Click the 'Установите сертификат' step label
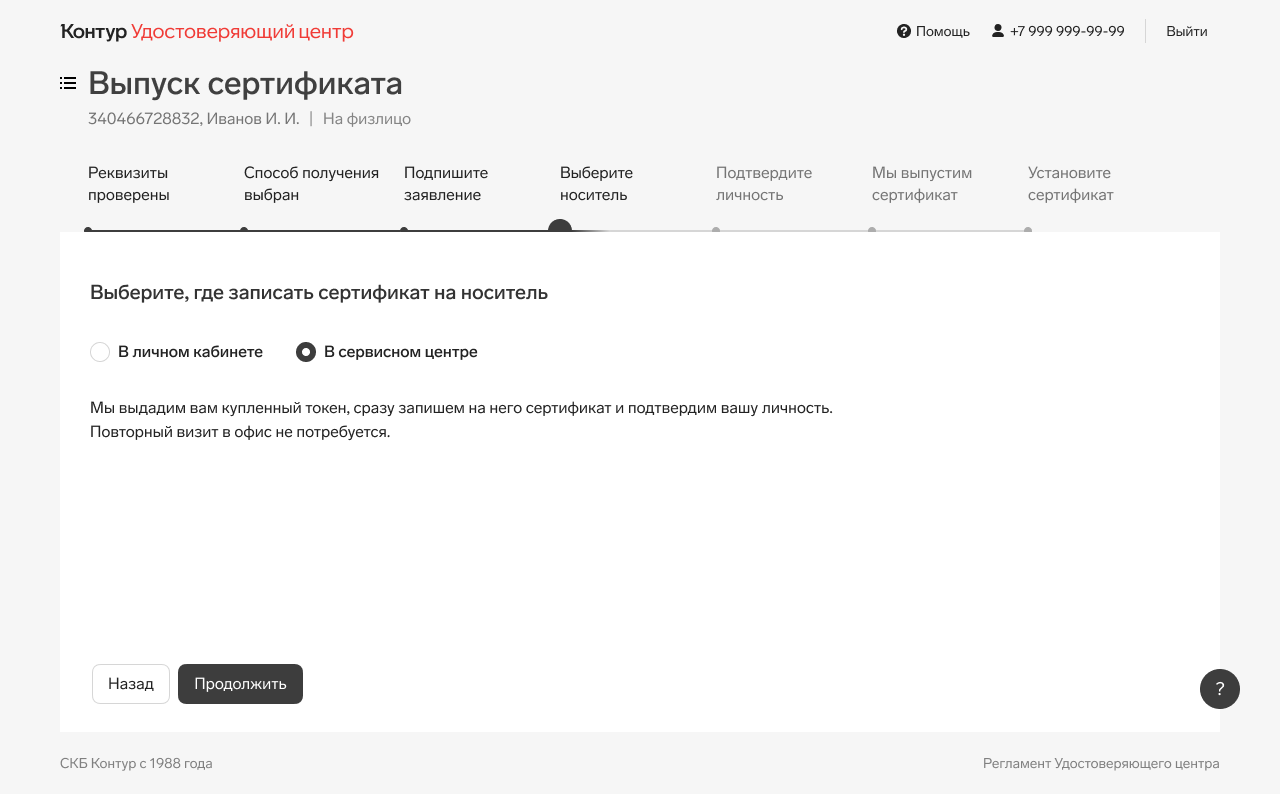This screenshot has width=1280, height=794. pos(1070,184)
